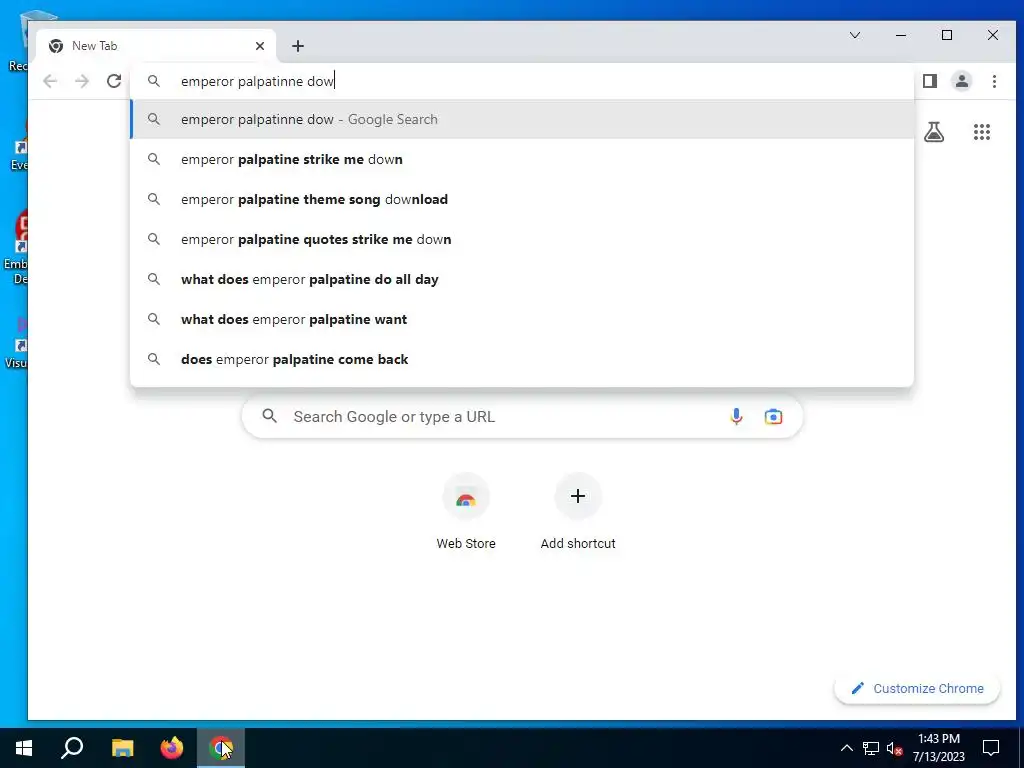Select 'what does emperor palpatine want' suggestion
The image size is (1024, 768).
click(x=522, y=319)
